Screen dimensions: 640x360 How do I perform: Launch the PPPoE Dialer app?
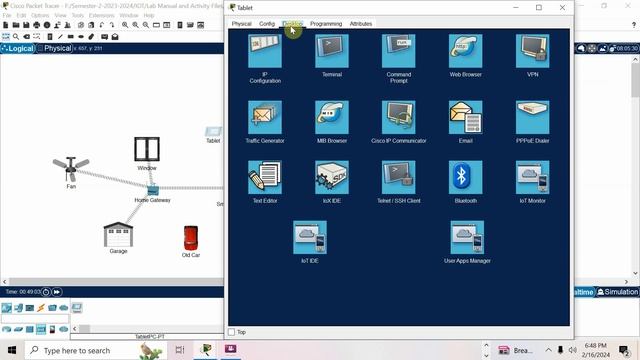[532, 118]
